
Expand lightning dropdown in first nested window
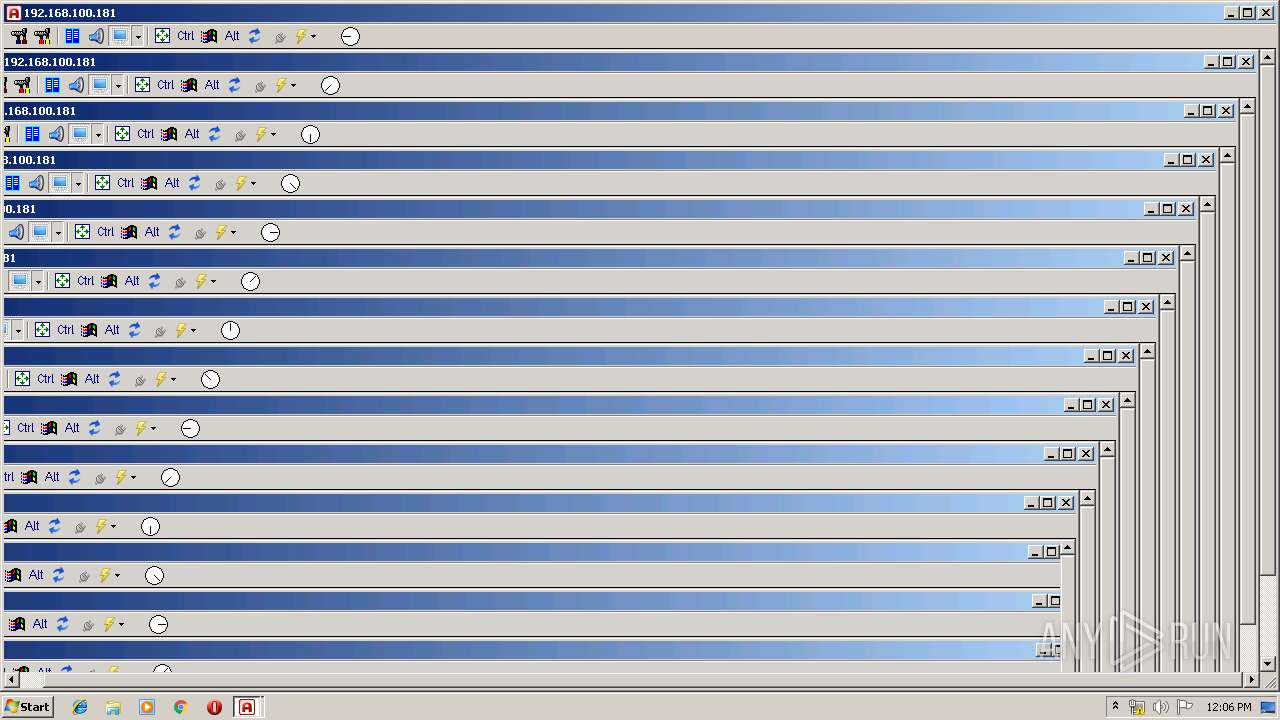click(x=293, y=85)
